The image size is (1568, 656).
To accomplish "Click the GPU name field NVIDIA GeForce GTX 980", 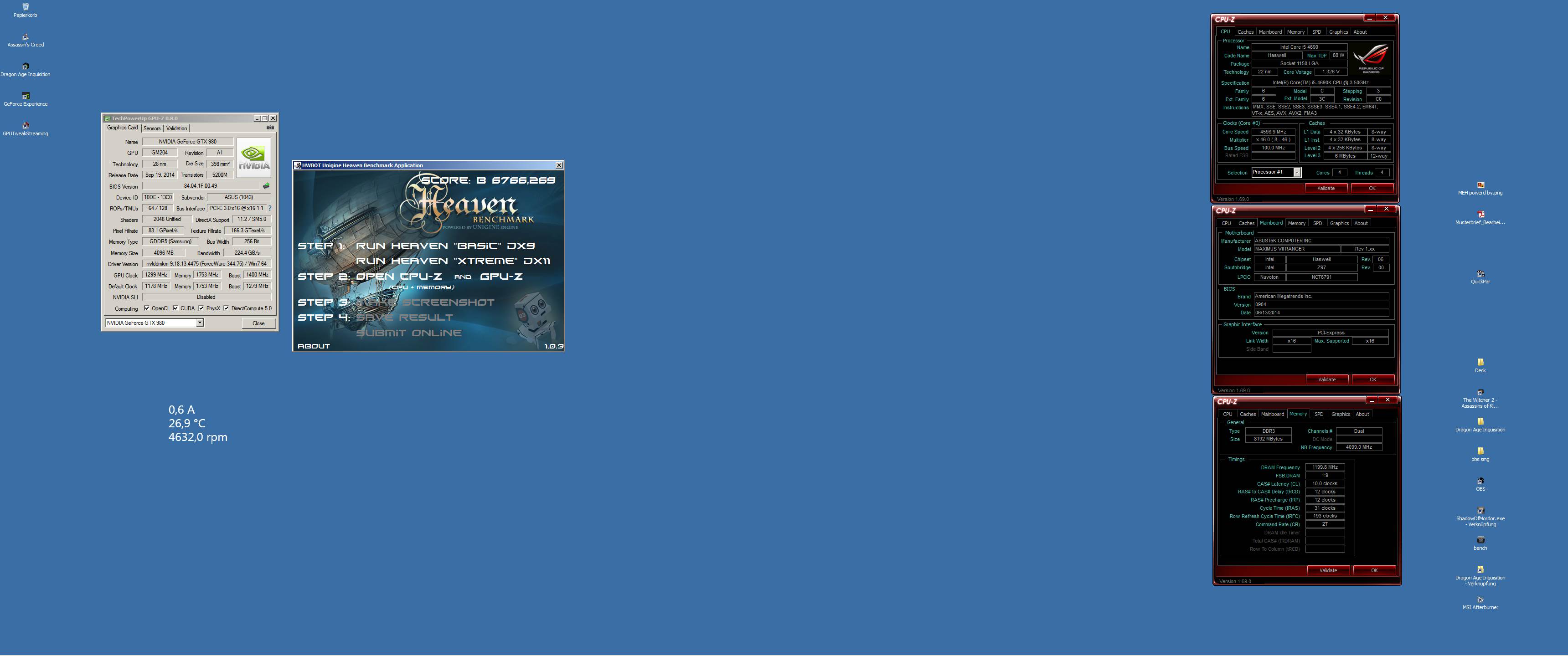I will [x=187, y=141].
